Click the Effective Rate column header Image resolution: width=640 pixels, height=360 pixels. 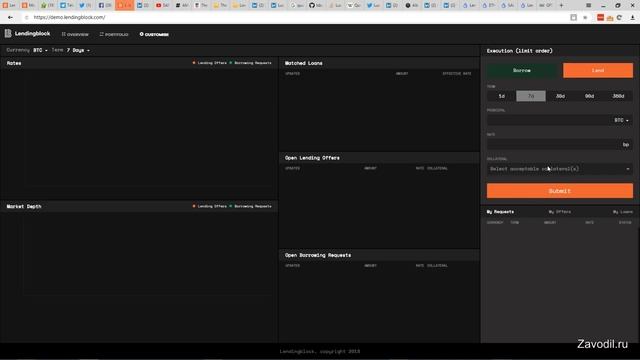point(457,73)
